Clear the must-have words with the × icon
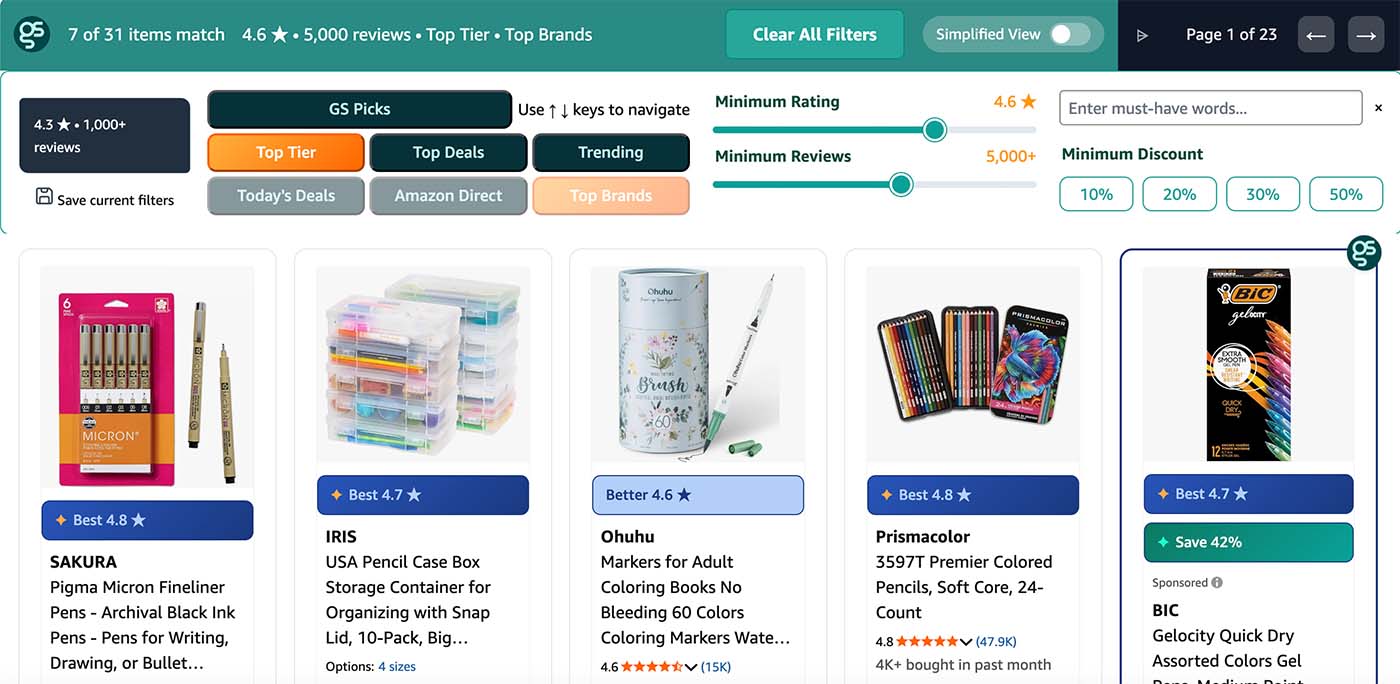Viewport: 1400px width, 684px height. 1378,107
